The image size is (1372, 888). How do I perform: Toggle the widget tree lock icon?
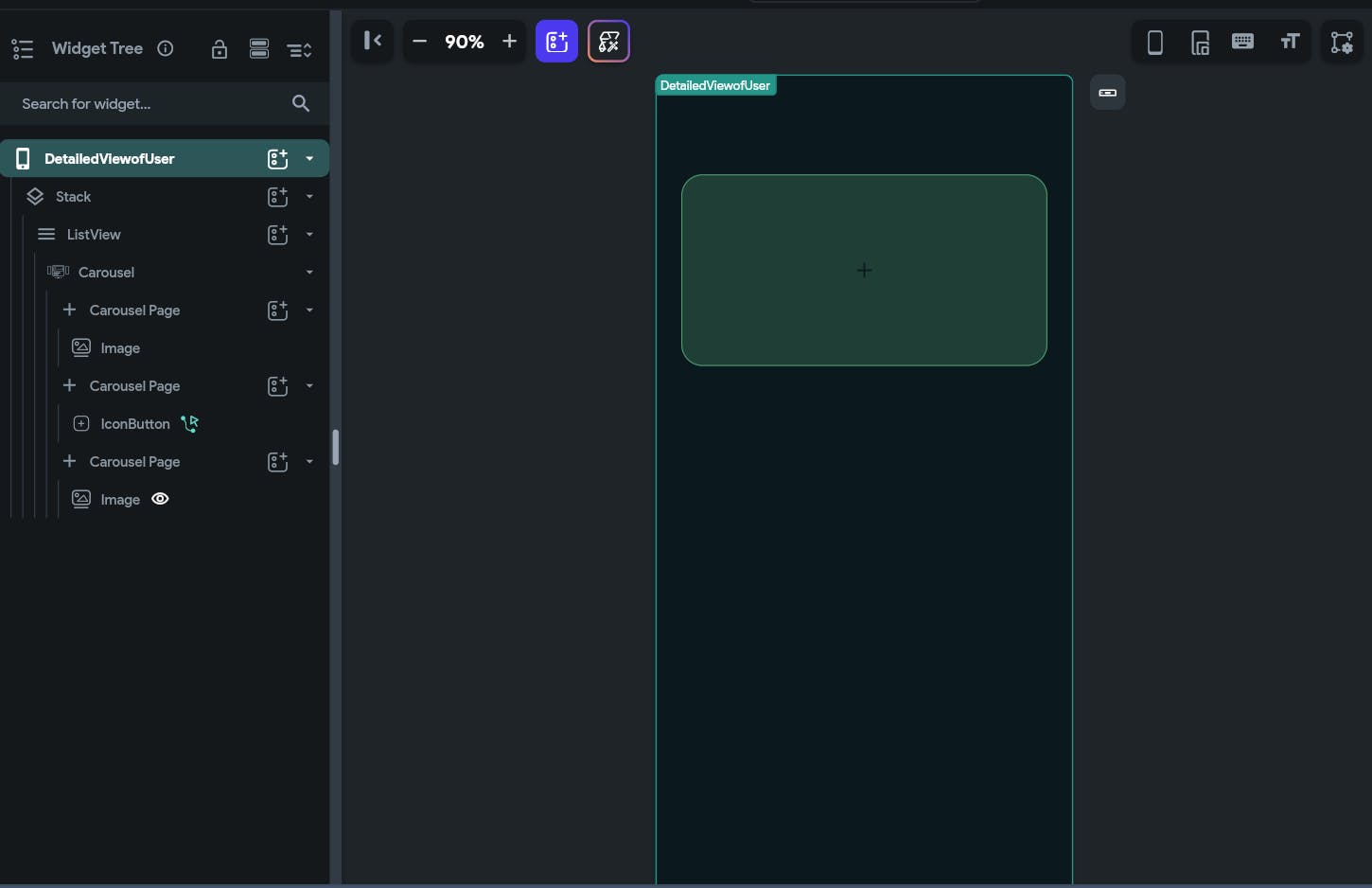(x=220, y=49)
